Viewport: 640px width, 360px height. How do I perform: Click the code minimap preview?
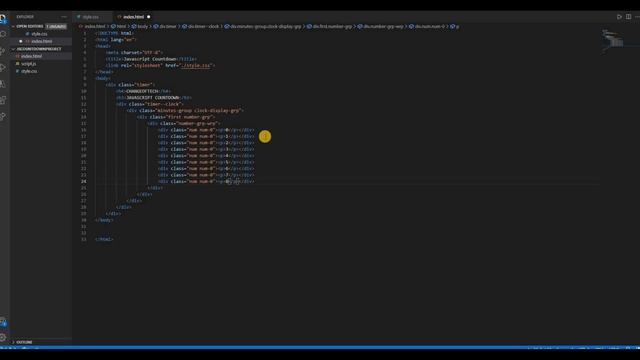point(612,41)
